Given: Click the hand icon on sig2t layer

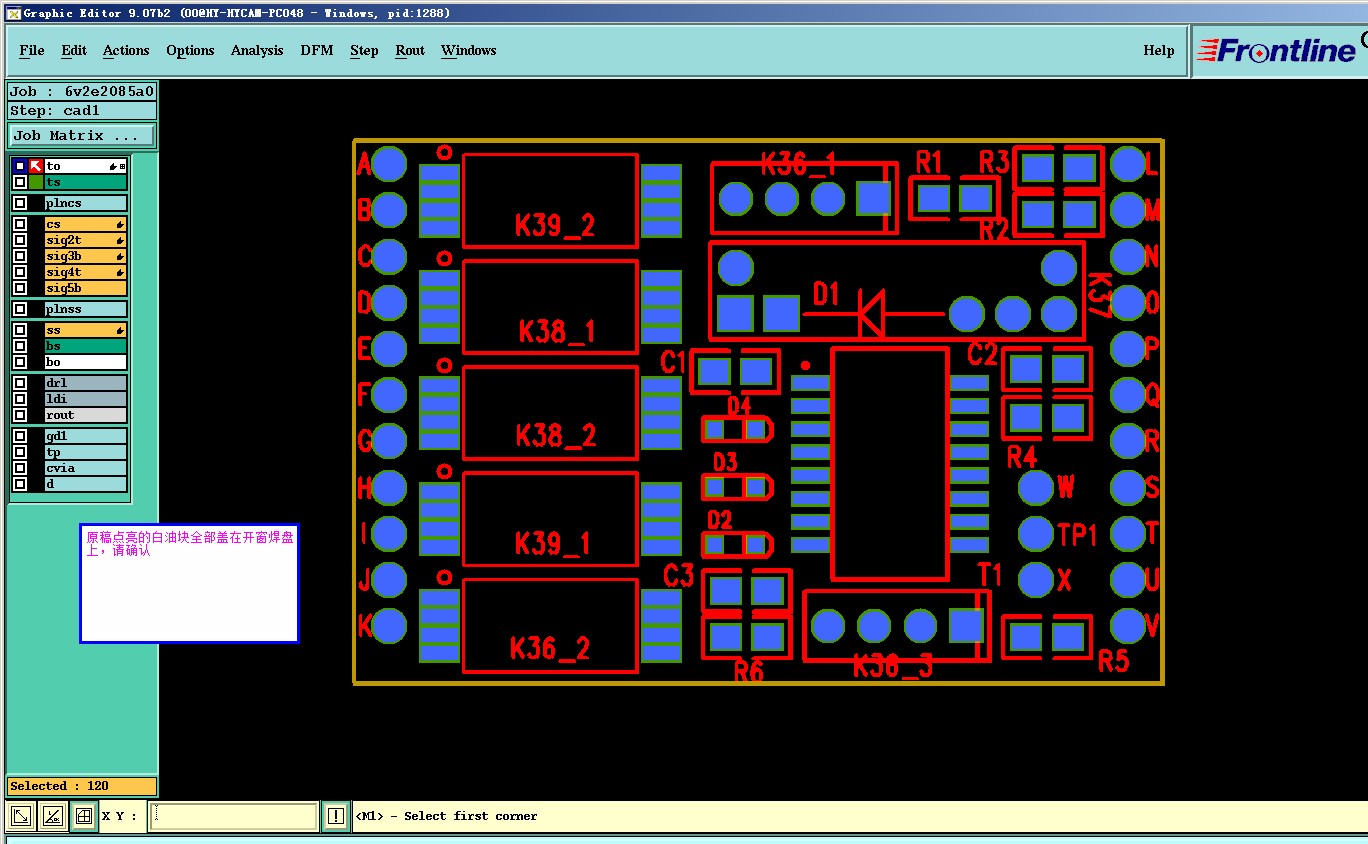Looking at the screenshot, I should point(120,241).
